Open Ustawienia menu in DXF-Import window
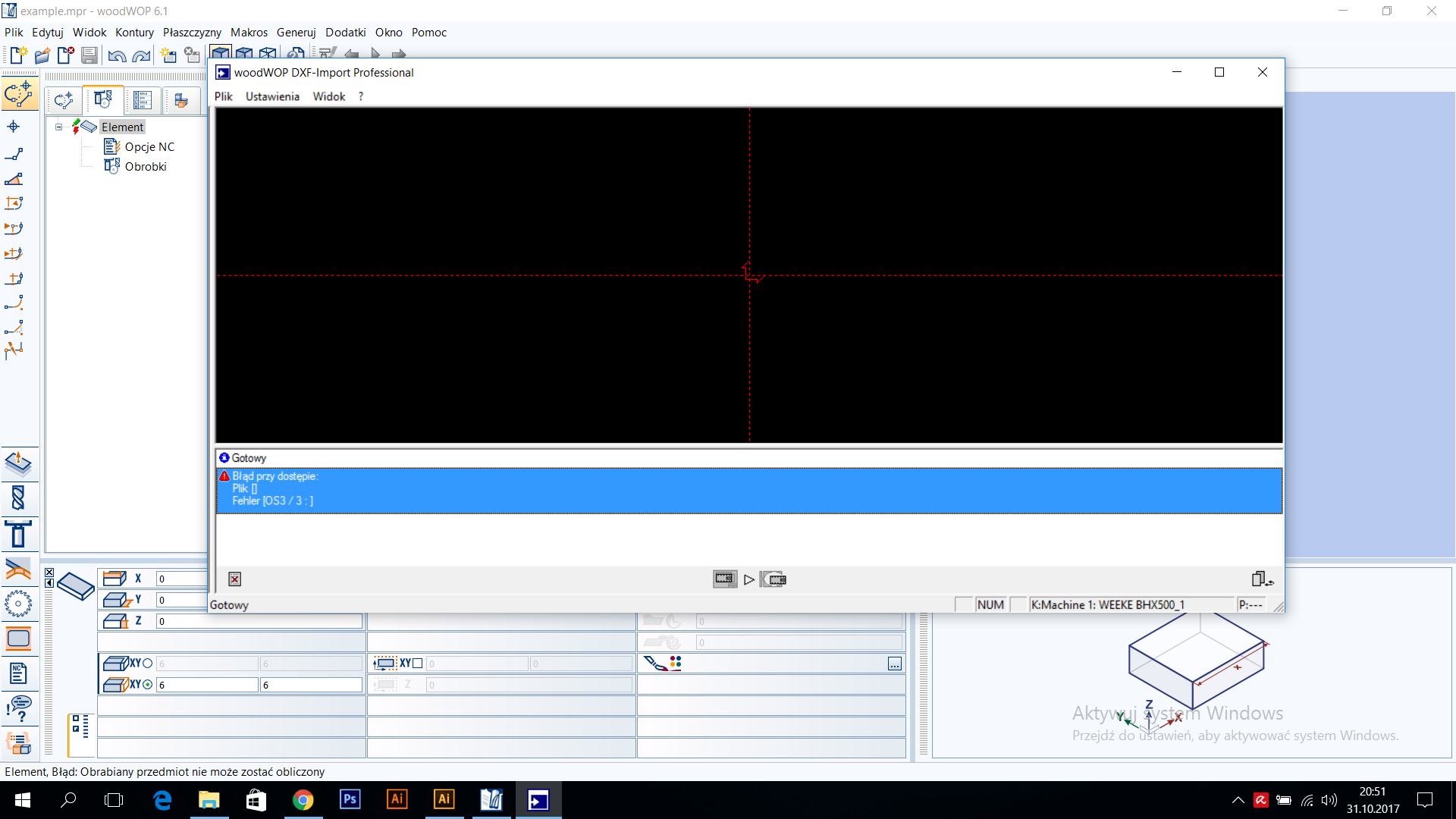1456x819 pixels. [x=272, y=96]
